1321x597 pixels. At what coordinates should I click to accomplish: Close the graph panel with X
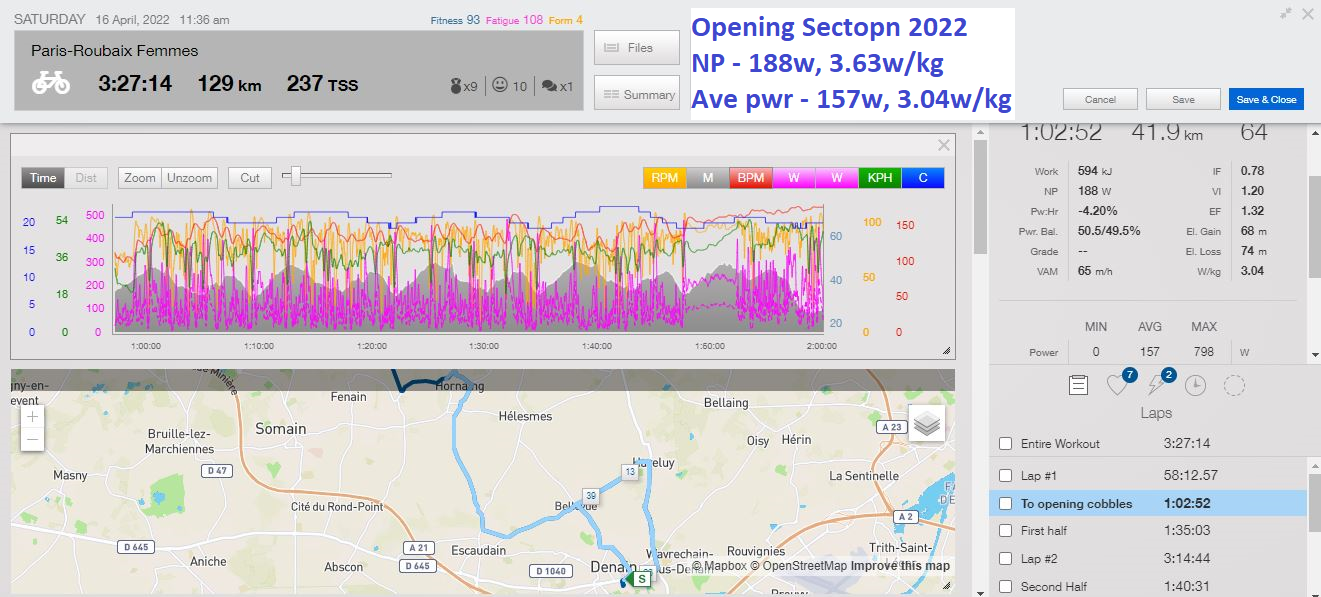tap(943, 146)
